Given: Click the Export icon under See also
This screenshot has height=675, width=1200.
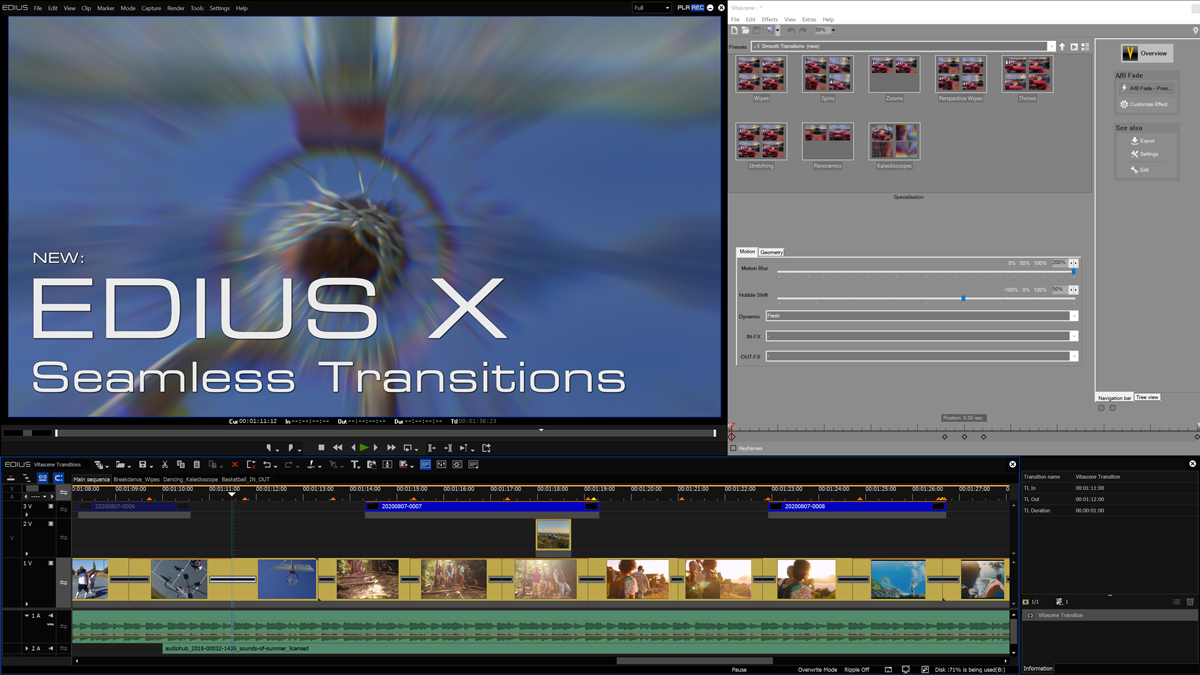Looking at the screenshot, I should pos(1135,141).
